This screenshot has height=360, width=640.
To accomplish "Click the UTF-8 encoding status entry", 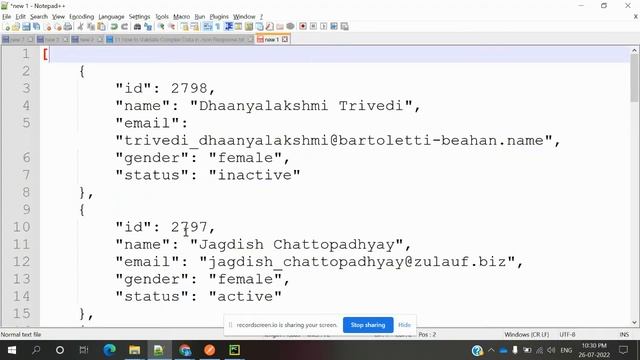I will 567,334.
